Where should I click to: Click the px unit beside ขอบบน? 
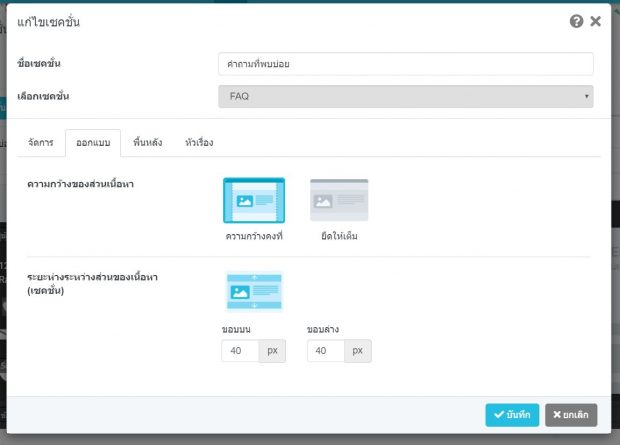[x=272, y=351]
